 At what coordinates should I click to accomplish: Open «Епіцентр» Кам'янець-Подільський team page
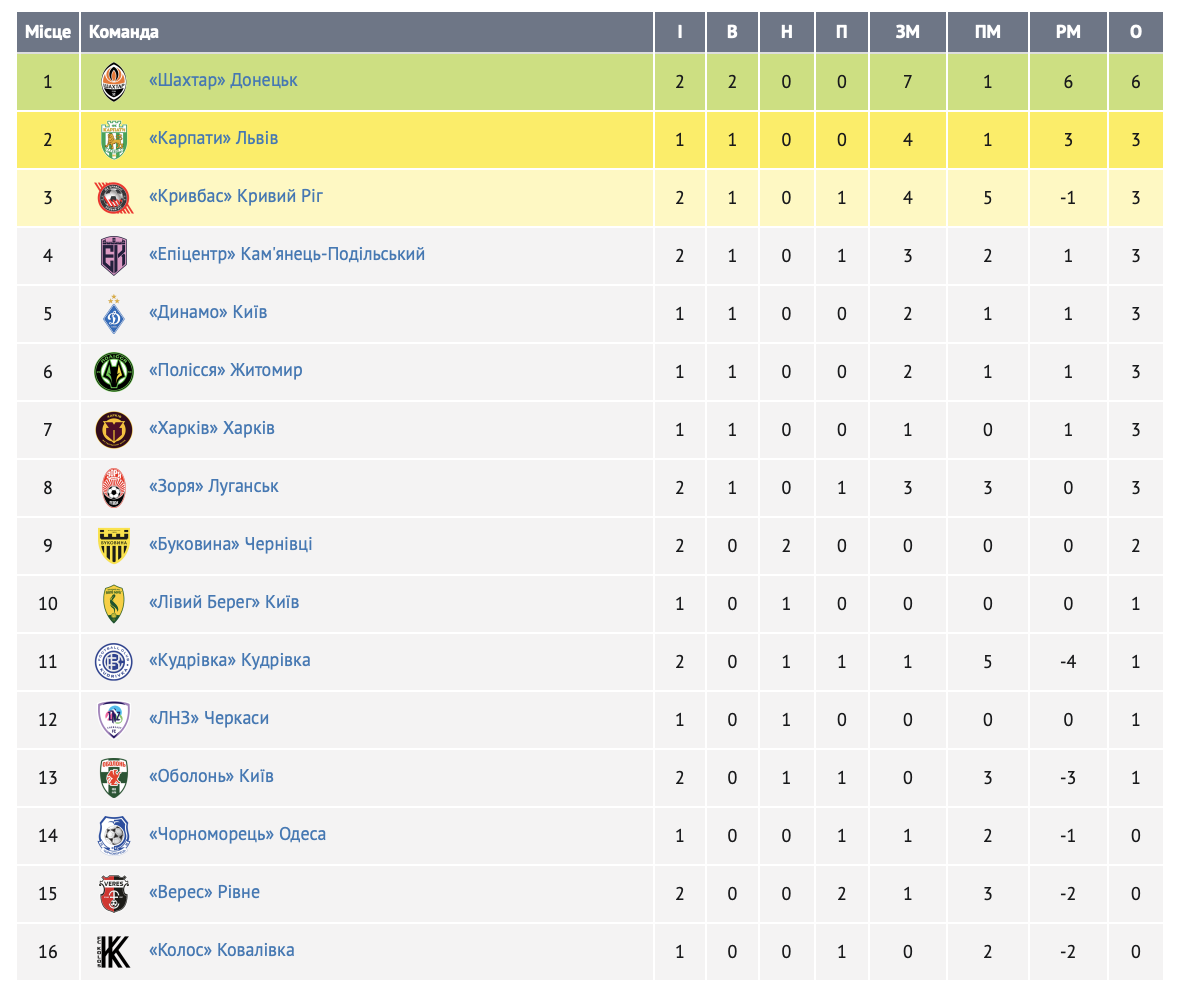coord(287,254)
